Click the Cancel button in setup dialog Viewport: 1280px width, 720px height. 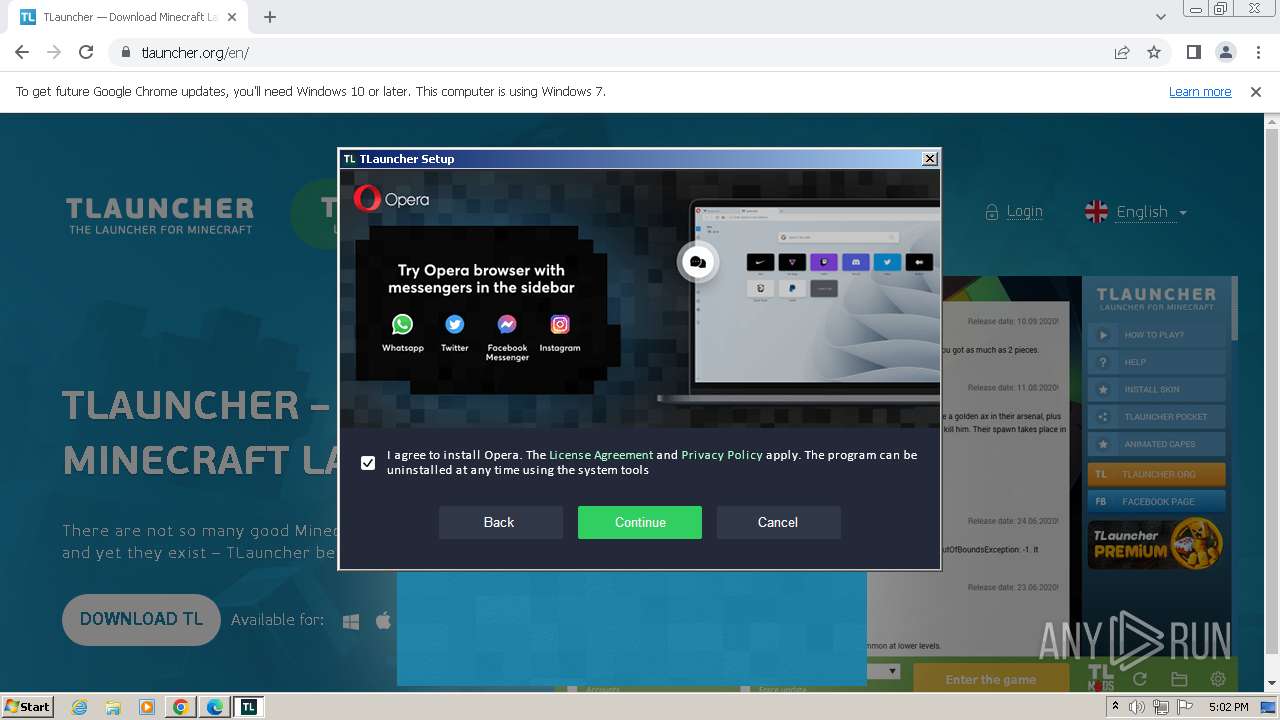pos(778,522)
